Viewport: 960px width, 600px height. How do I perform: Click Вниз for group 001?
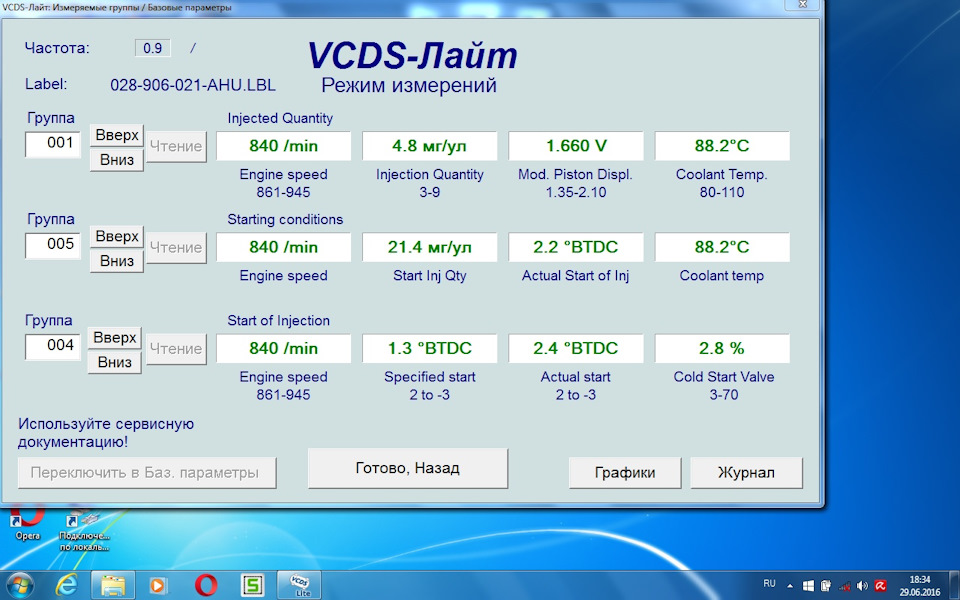[x=117, y=160]
